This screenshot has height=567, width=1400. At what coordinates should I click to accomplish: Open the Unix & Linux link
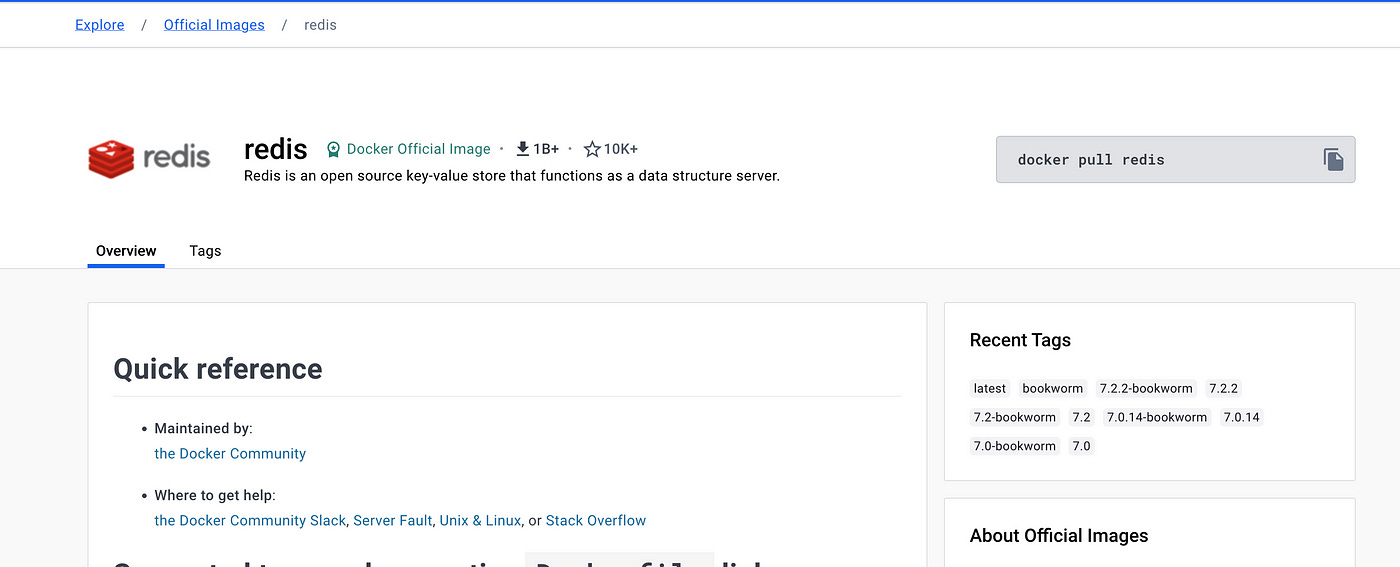tap(480, 520)
